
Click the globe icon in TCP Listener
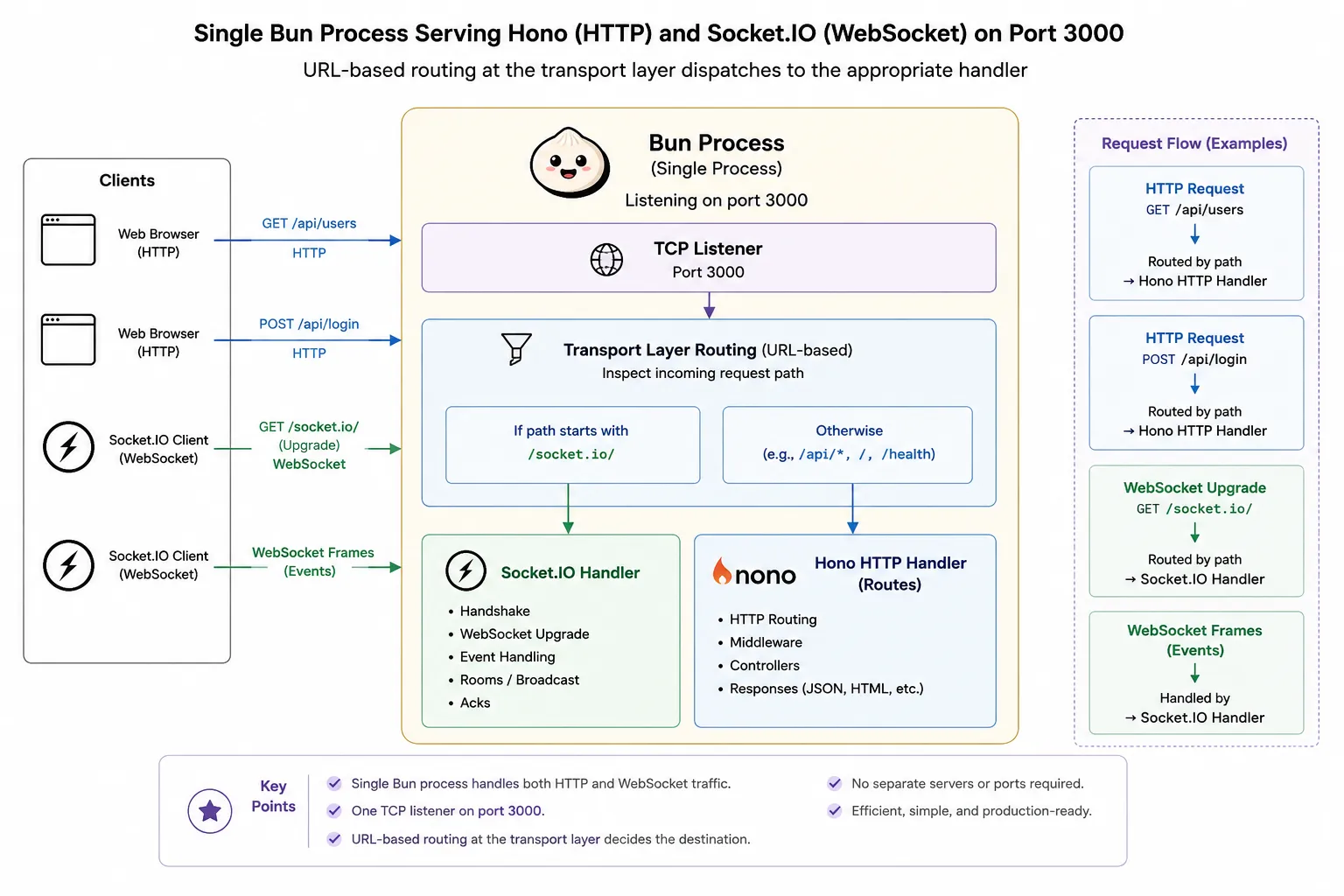(606, 259)
